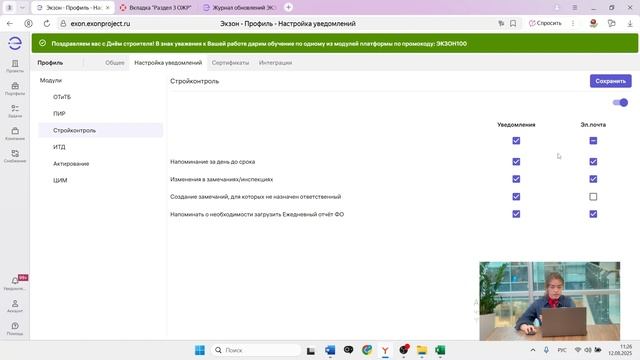Open Companies in the left sidebar
The image size is (640, 360).
click(x=15, y=134)
